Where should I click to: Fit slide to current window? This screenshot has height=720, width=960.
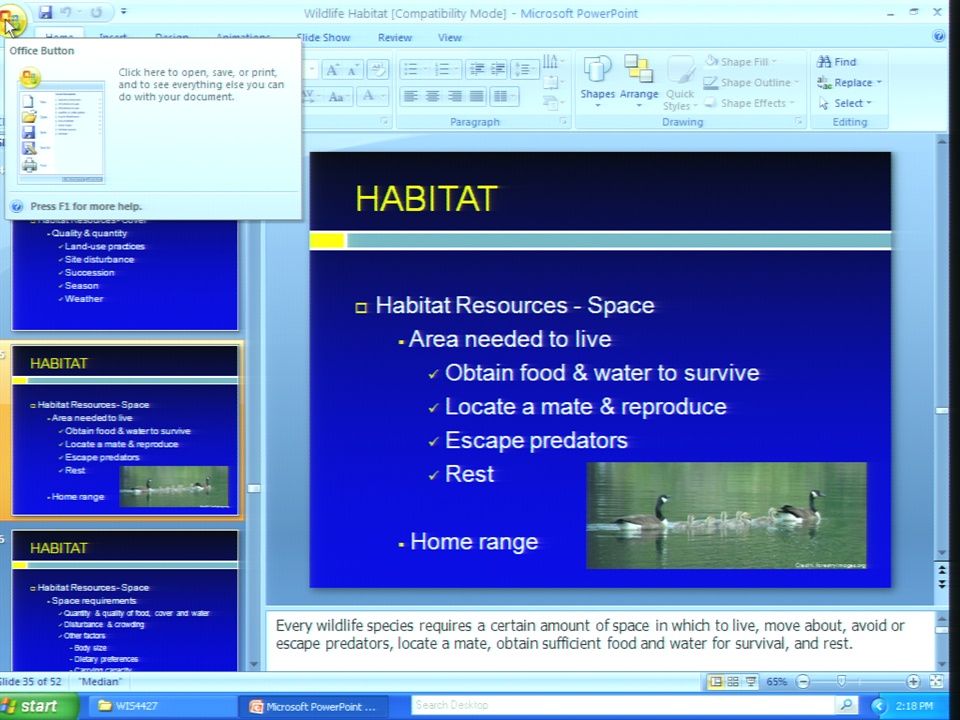(x=936, y=681)
